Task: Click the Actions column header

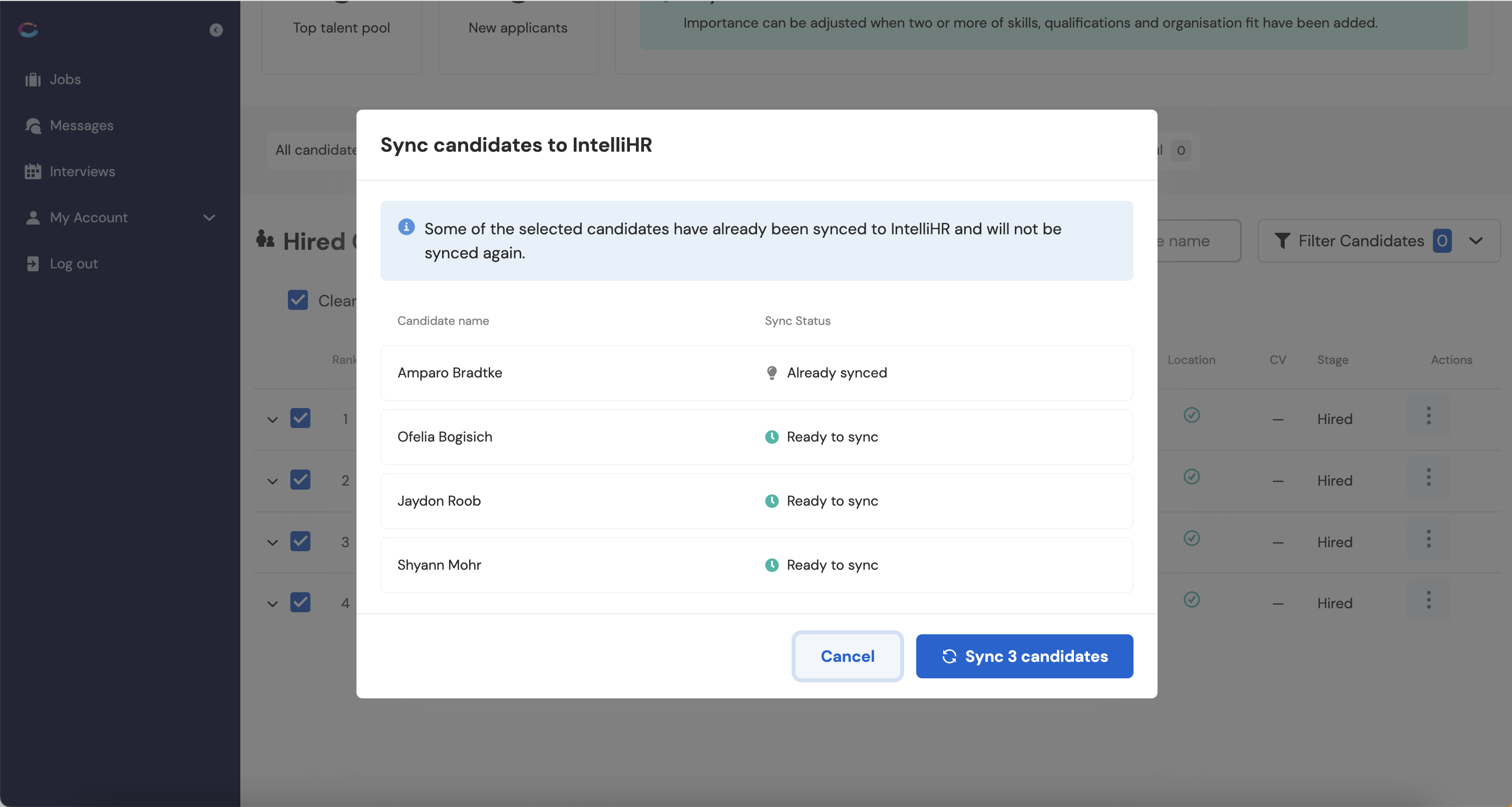Action: pos(1451,360)
